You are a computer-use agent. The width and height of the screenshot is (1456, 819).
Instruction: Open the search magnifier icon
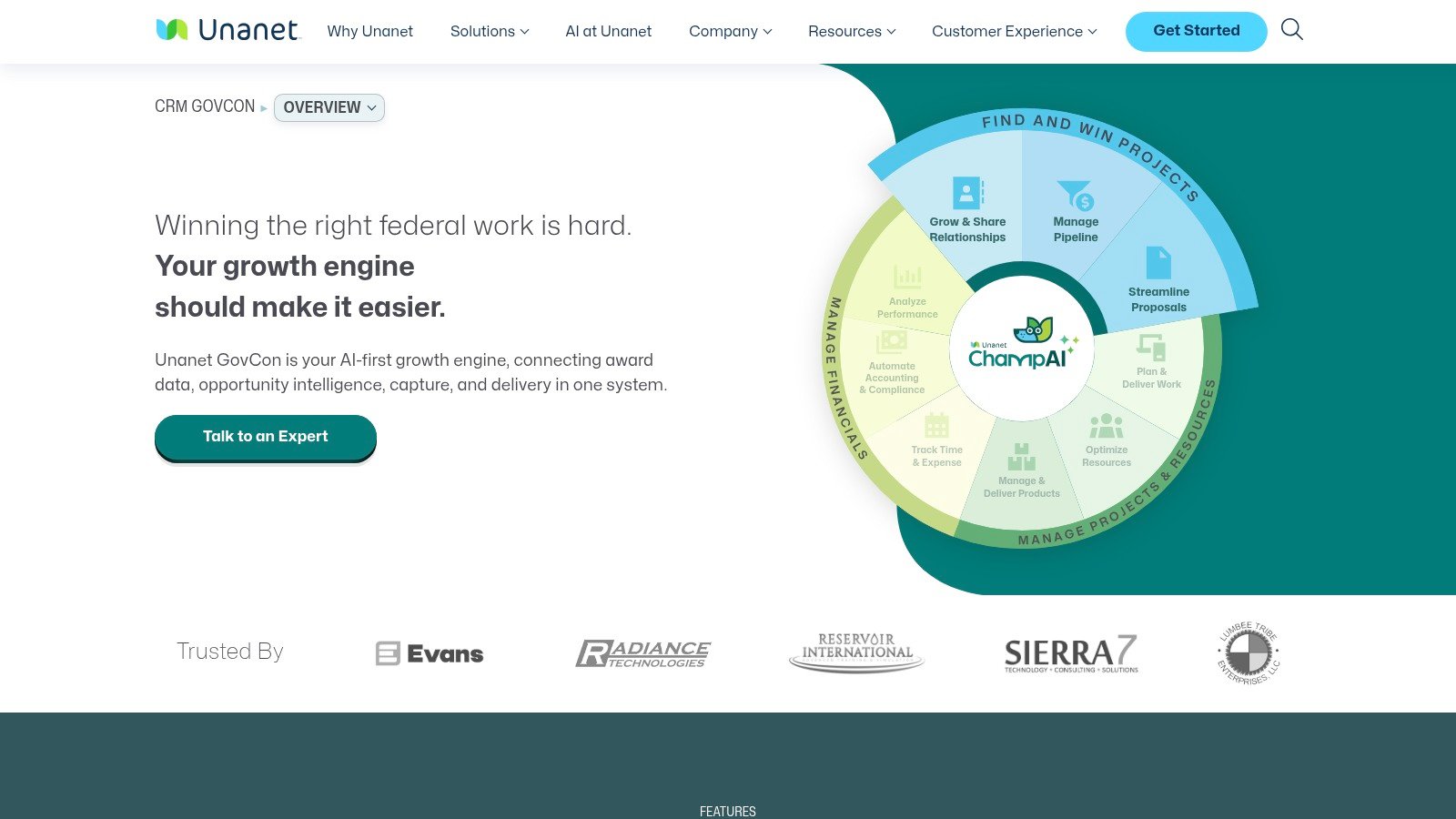(1291, 30)
